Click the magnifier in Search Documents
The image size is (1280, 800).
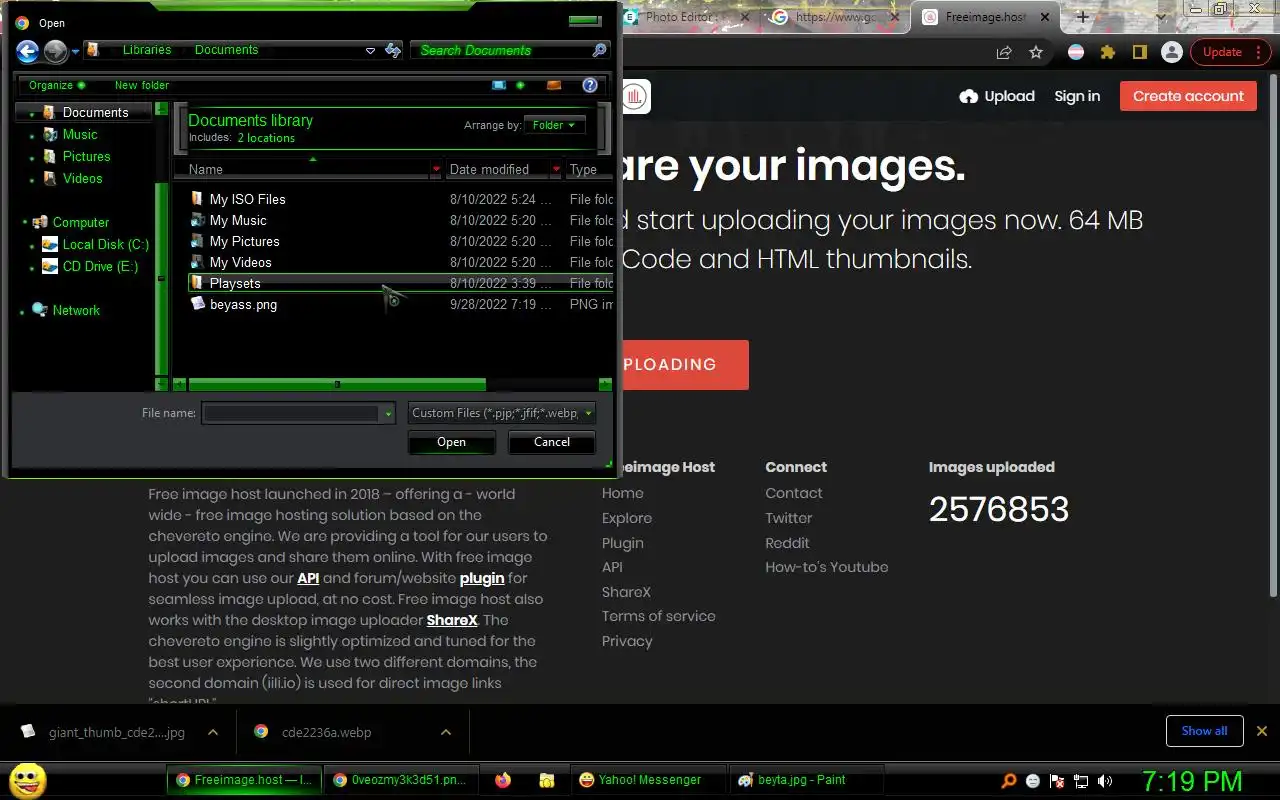pyautogui.click(x=599, y=50)
